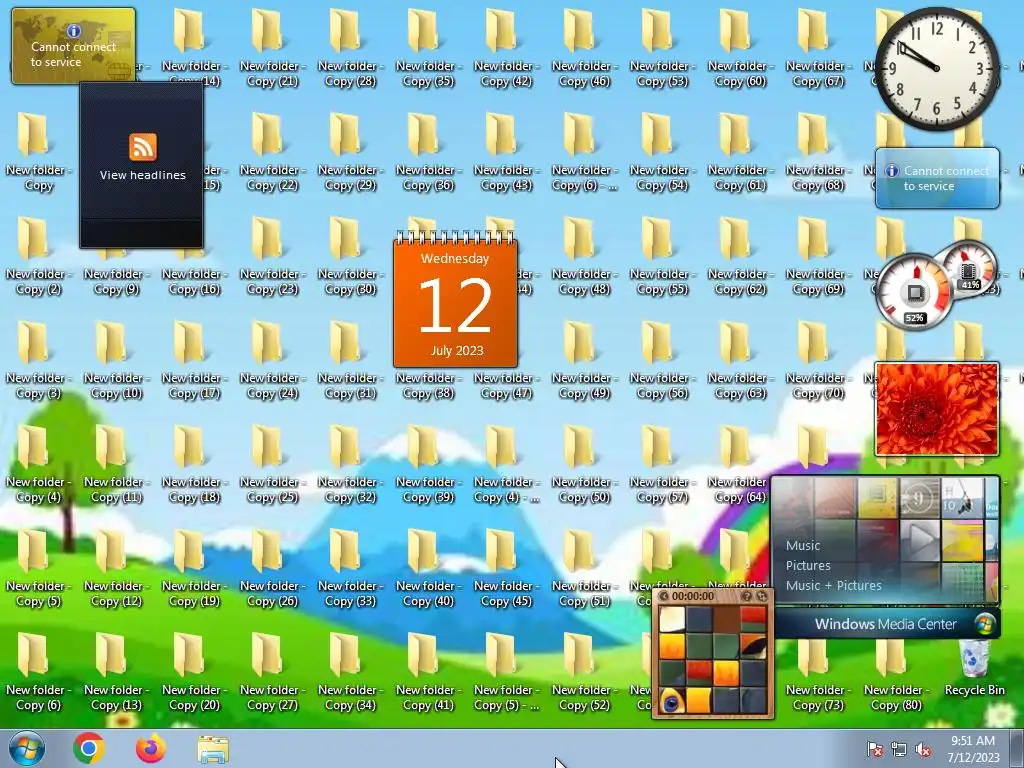Open the Start menu orb
The height and width of the screenshot is (768, 1024).
click(x=26, y=748)
